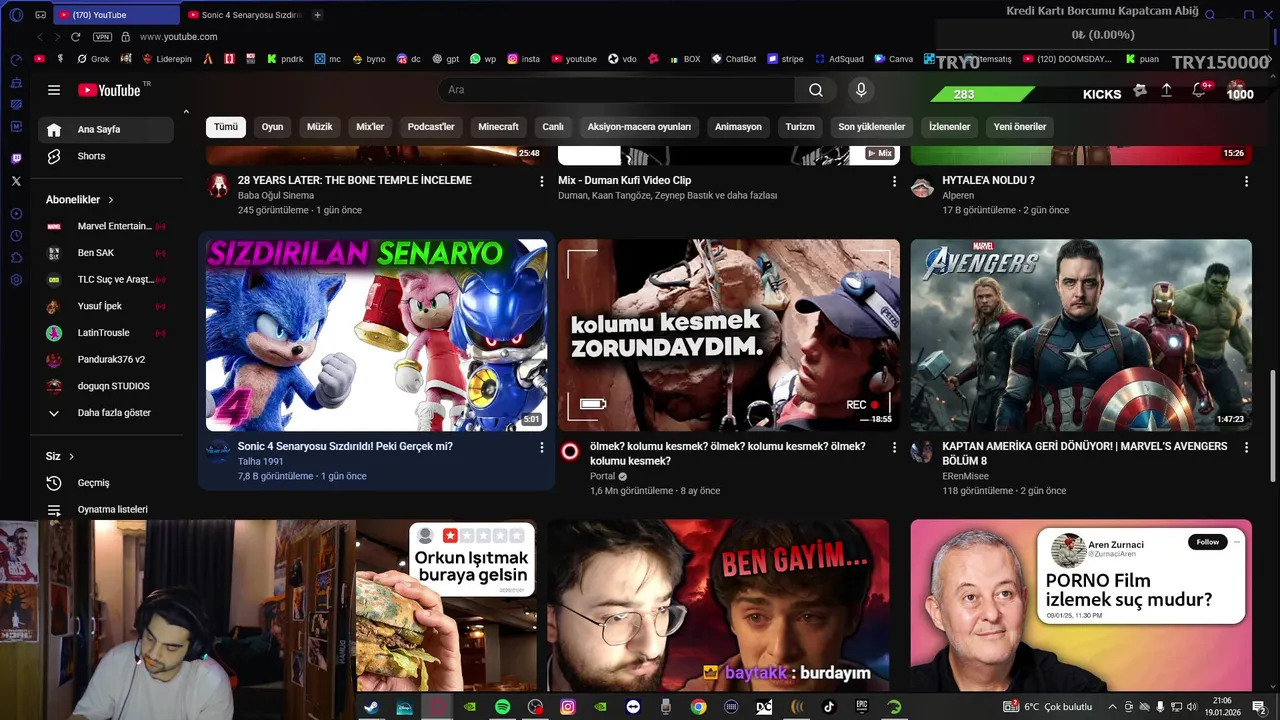Open options menu for Sonic 4 Senaryosu video
Screen dimensions: 1280x720
pos(542,447)
